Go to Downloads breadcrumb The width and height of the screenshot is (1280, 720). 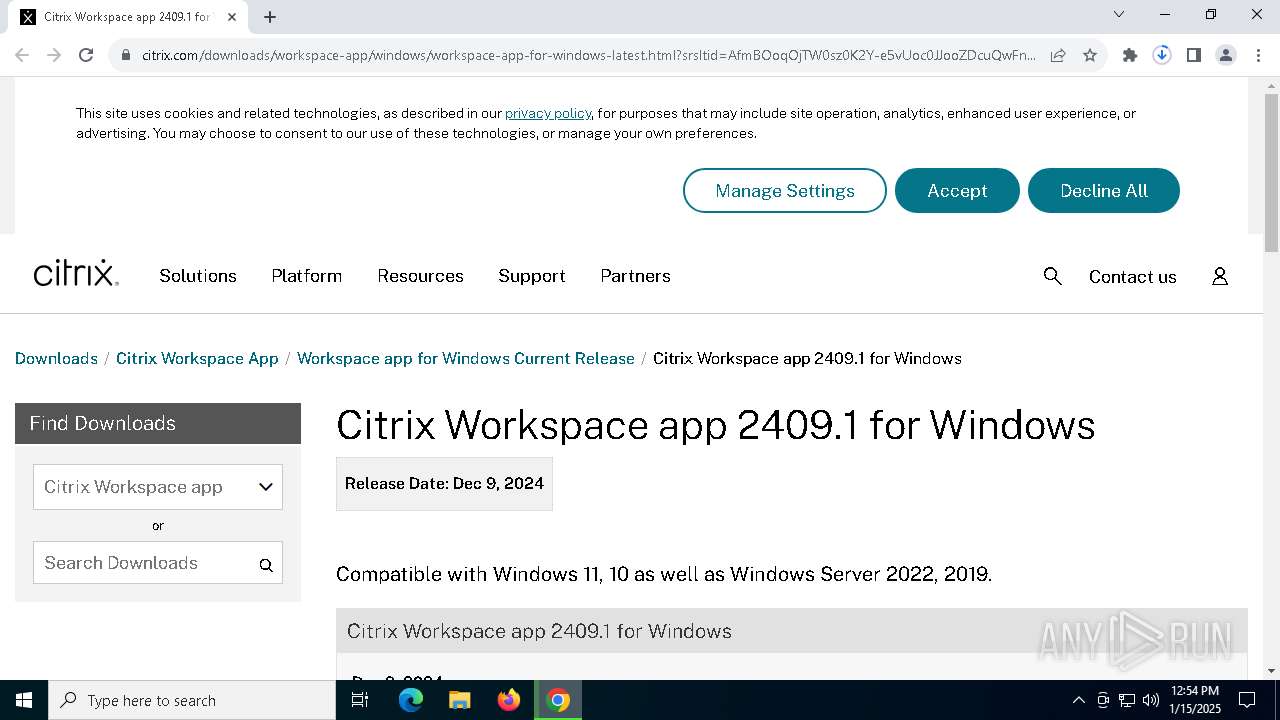click(56, 358)
